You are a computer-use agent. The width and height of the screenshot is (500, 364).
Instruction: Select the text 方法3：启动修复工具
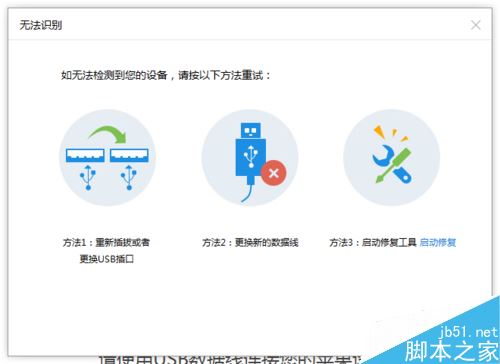tap(373, 242)
